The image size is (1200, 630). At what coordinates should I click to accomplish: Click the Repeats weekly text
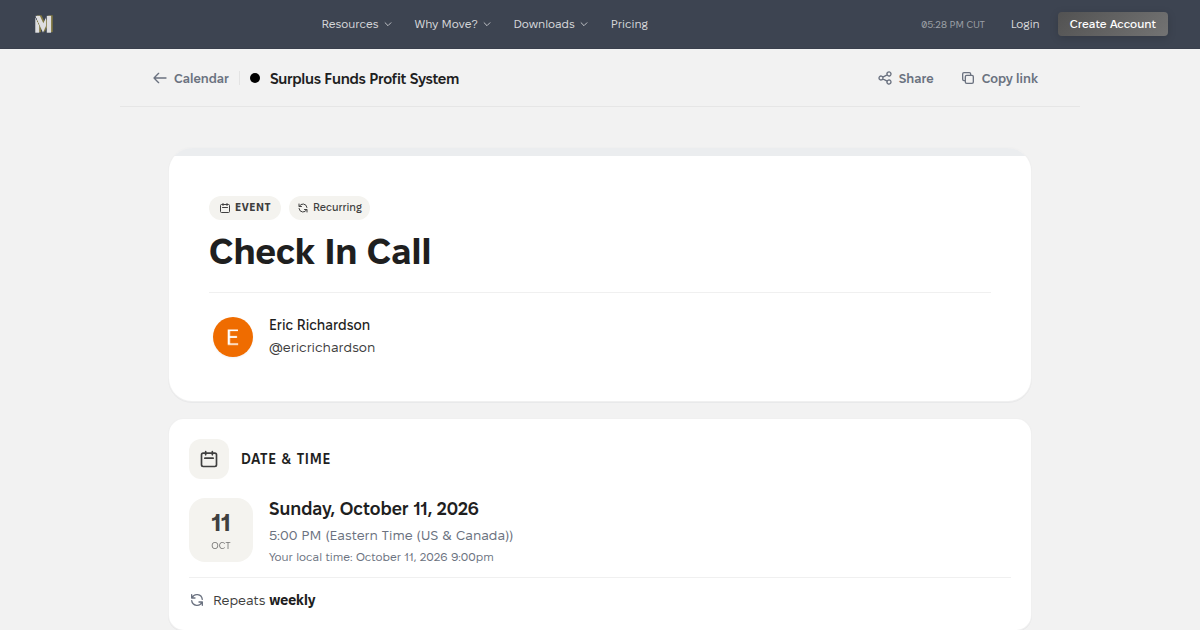click(x=264, y=600)
